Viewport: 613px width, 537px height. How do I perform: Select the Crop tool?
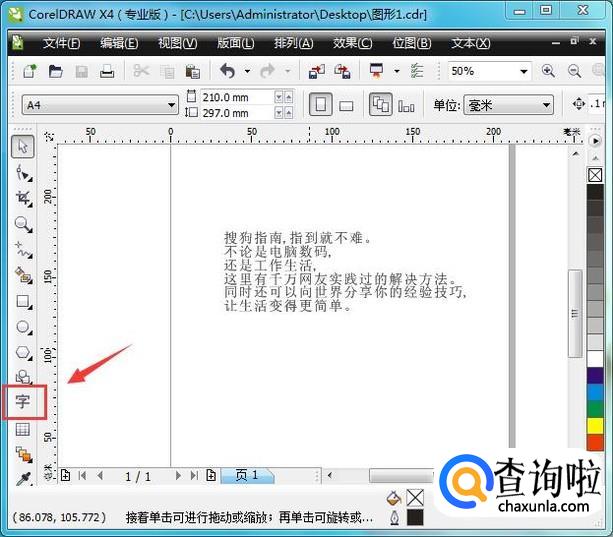pyautogui.click(x=23, y=199)
